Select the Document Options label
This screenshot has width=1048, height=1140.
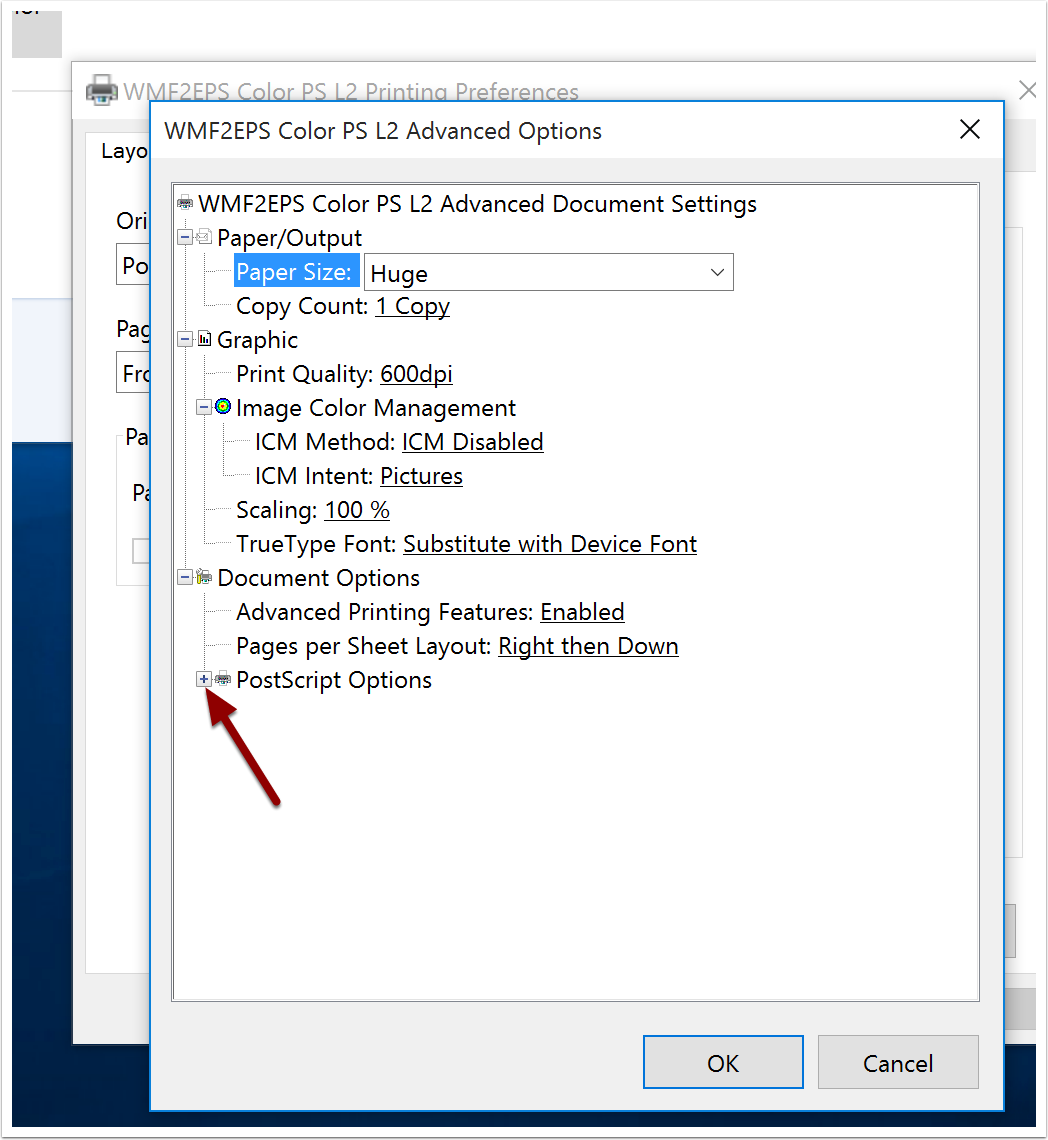pyautogui.click(x=319, y=578)
